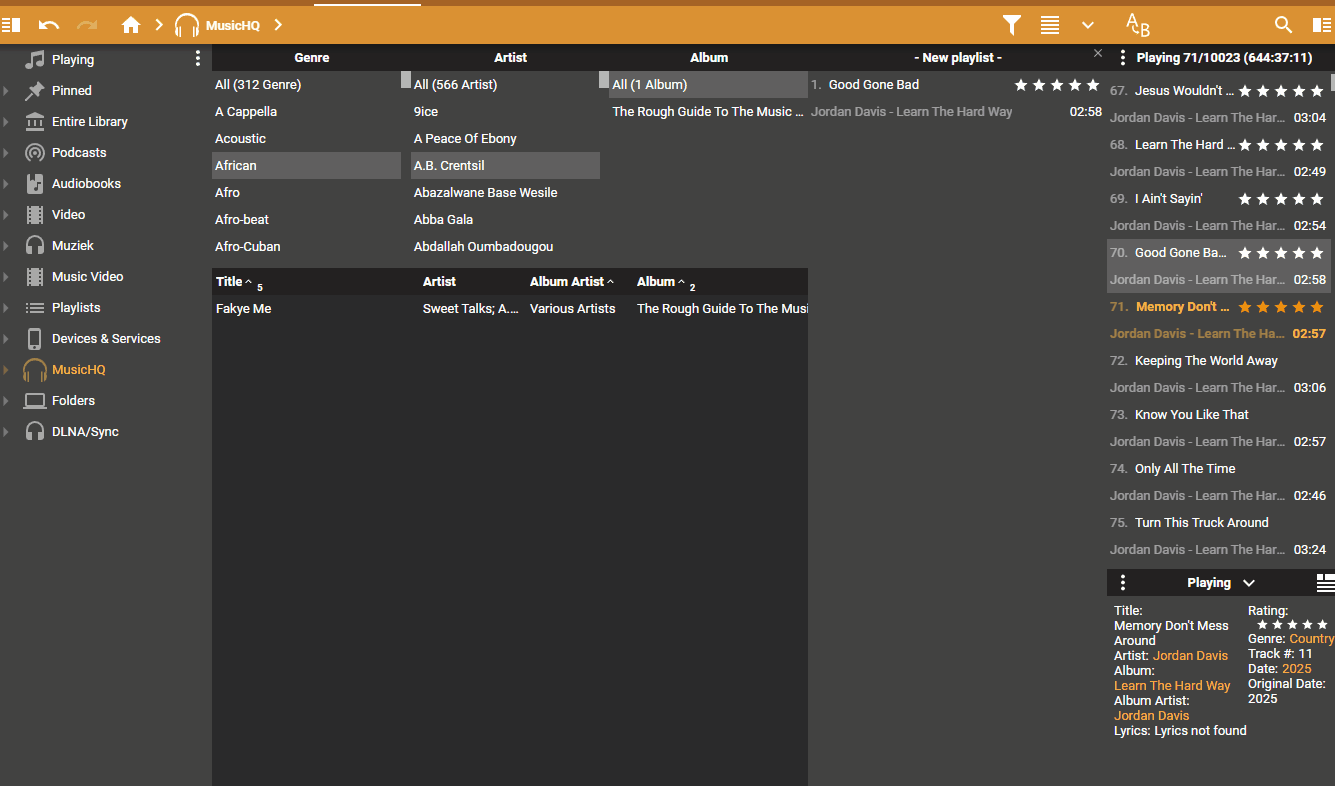Expand the Playing dropdown in preview panel
This screenshot has height=786, width=1335.
pyautogui.click(x=1248, y=583)
